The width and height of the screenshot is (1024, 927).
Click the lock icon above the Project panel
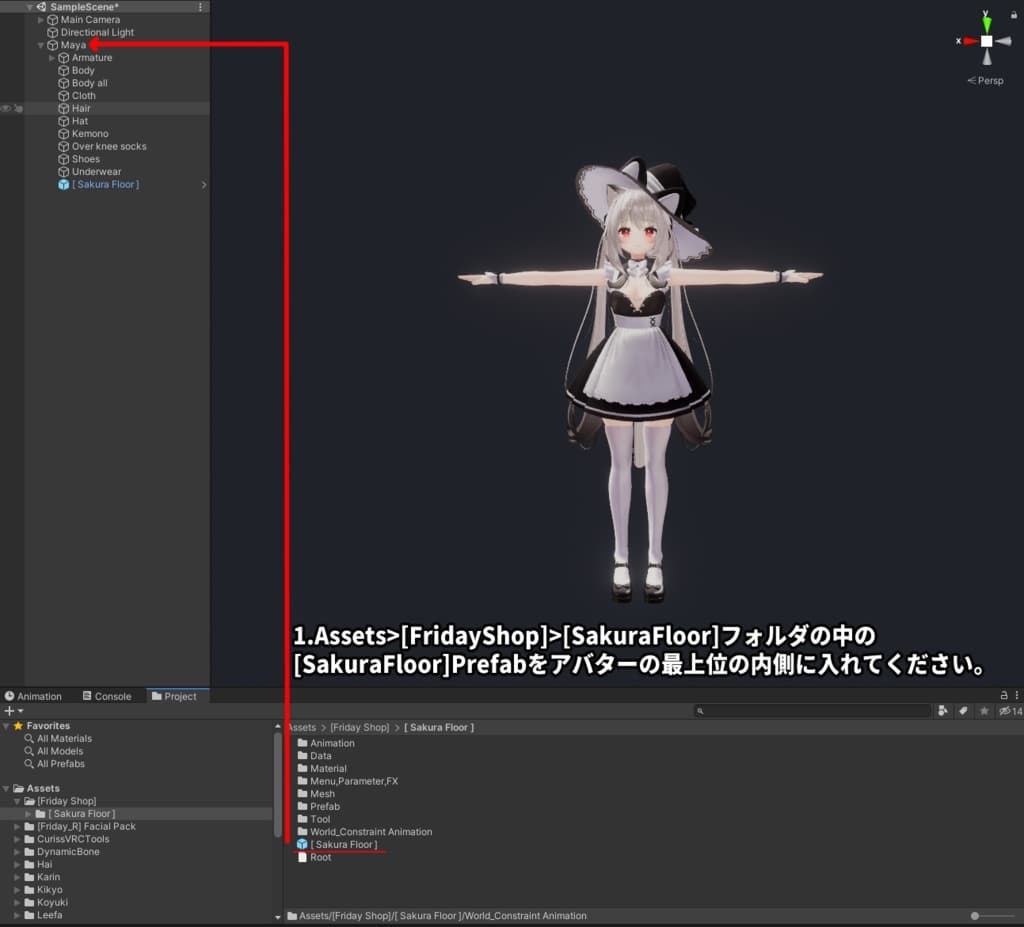[x=1004, y=695]
